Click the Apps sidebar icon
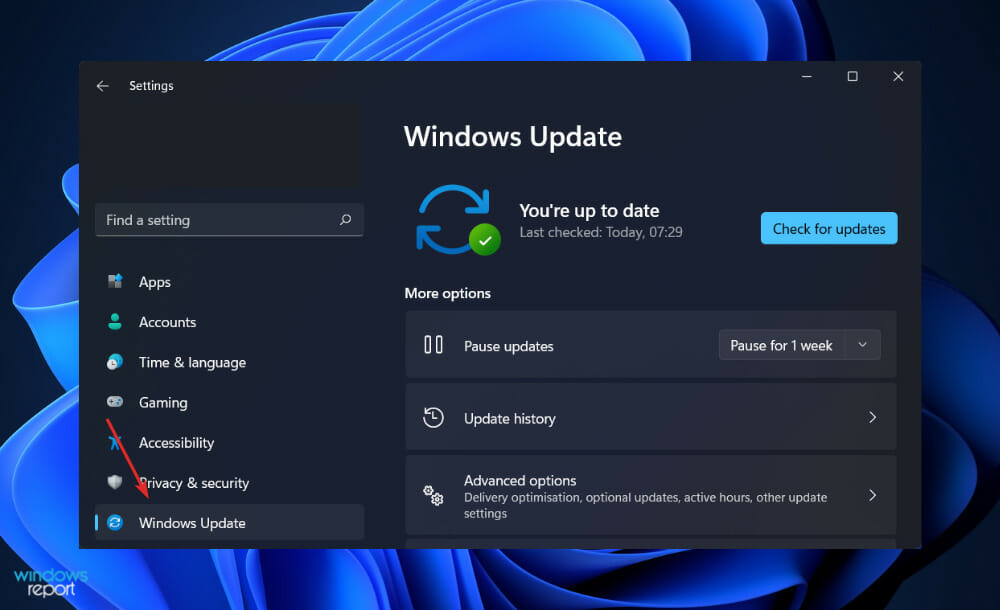This screenshot has height=610, width=1000. point(115,282)
